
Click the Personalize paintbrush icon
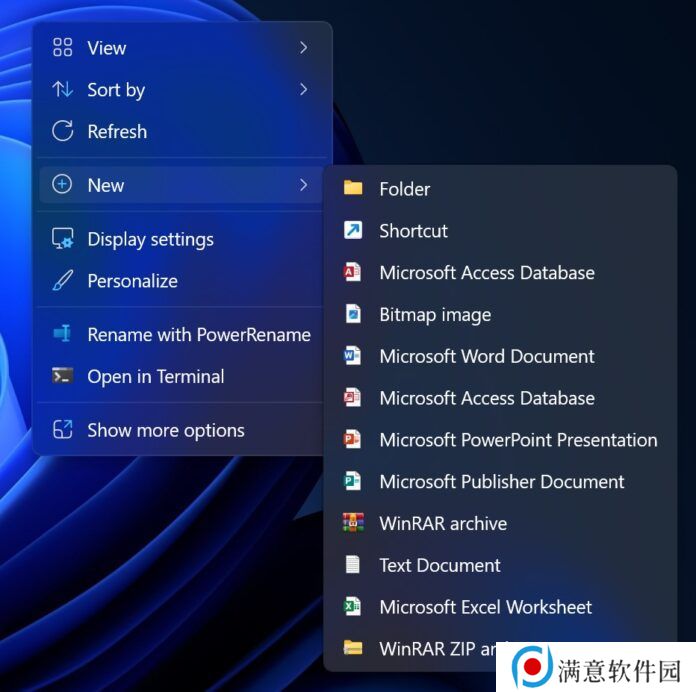62,281
